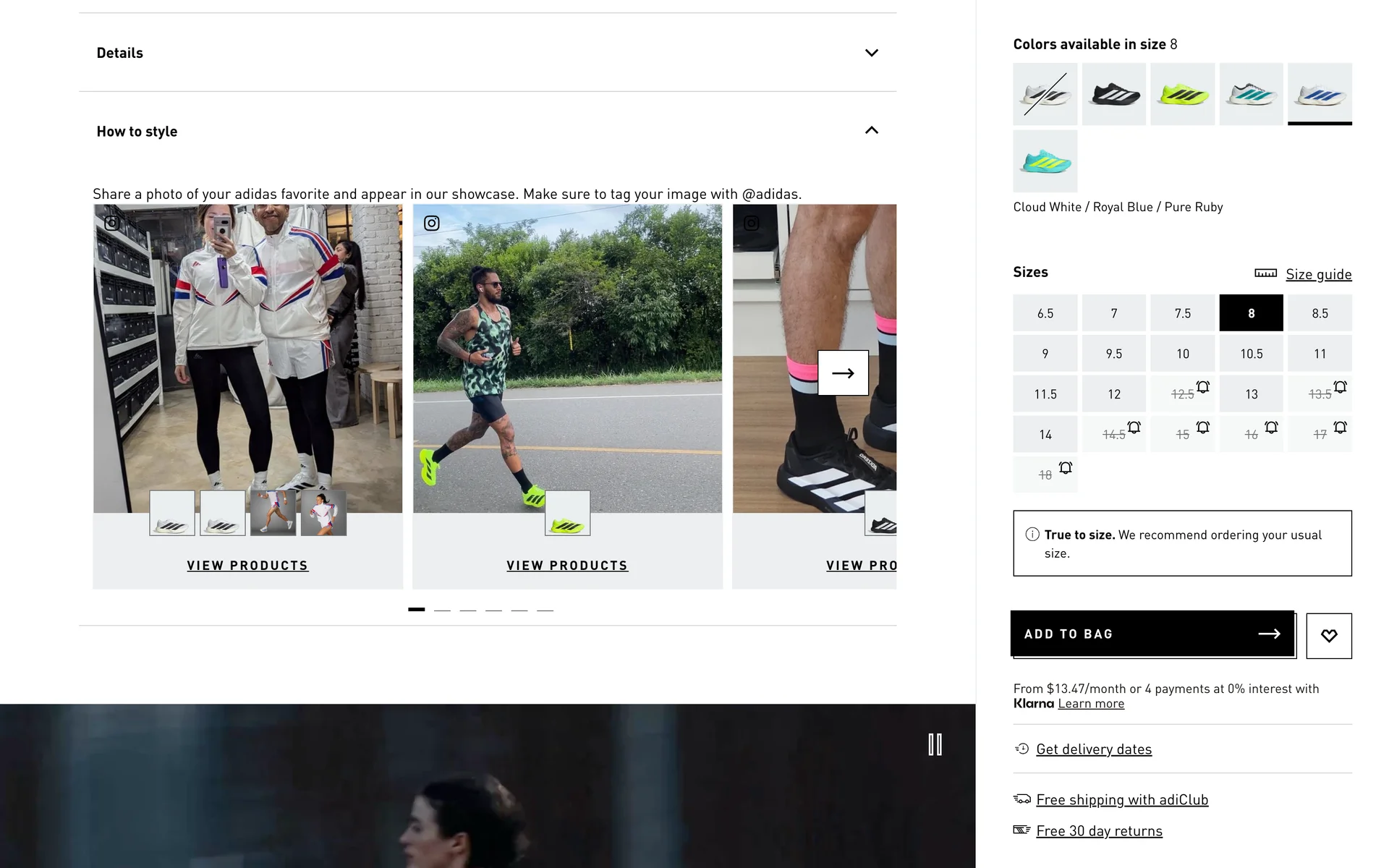Select size 11
This screenshot has width=1389, height=868.
coord(1320,354)
